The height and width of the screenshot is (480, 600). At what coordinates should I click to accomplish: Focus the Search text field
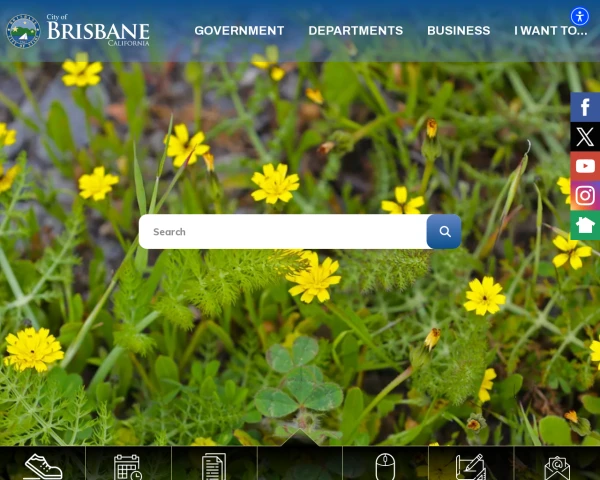click(x=283, y=232)
